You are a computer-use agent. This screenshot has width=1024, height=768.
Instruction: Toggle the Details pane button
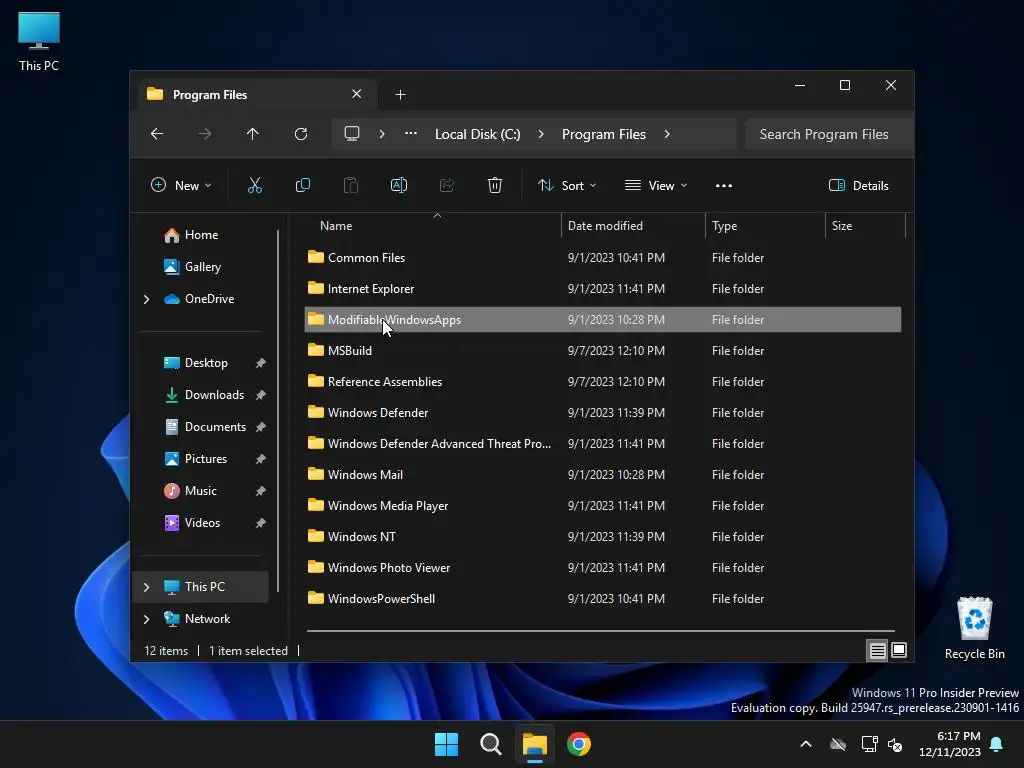(858, 185)
